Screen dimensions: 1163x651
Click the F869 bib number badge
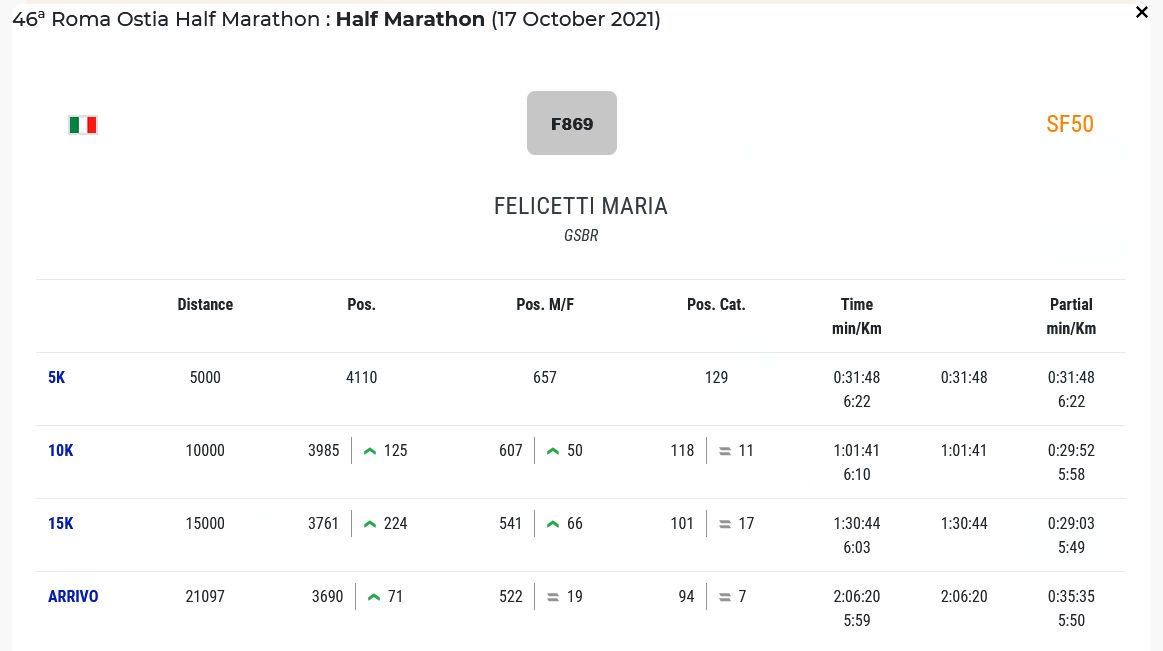[572, 124]
